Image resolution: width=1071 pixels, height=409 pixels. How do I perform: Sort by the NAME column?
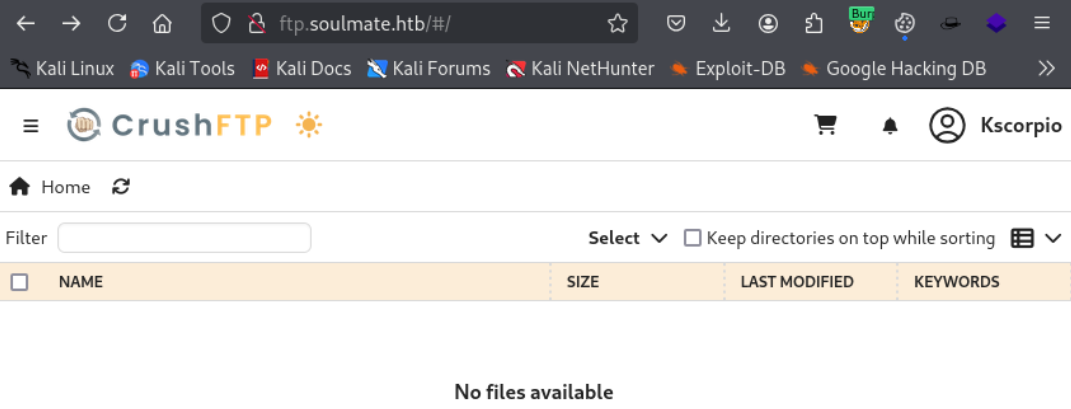coord(81,281)
